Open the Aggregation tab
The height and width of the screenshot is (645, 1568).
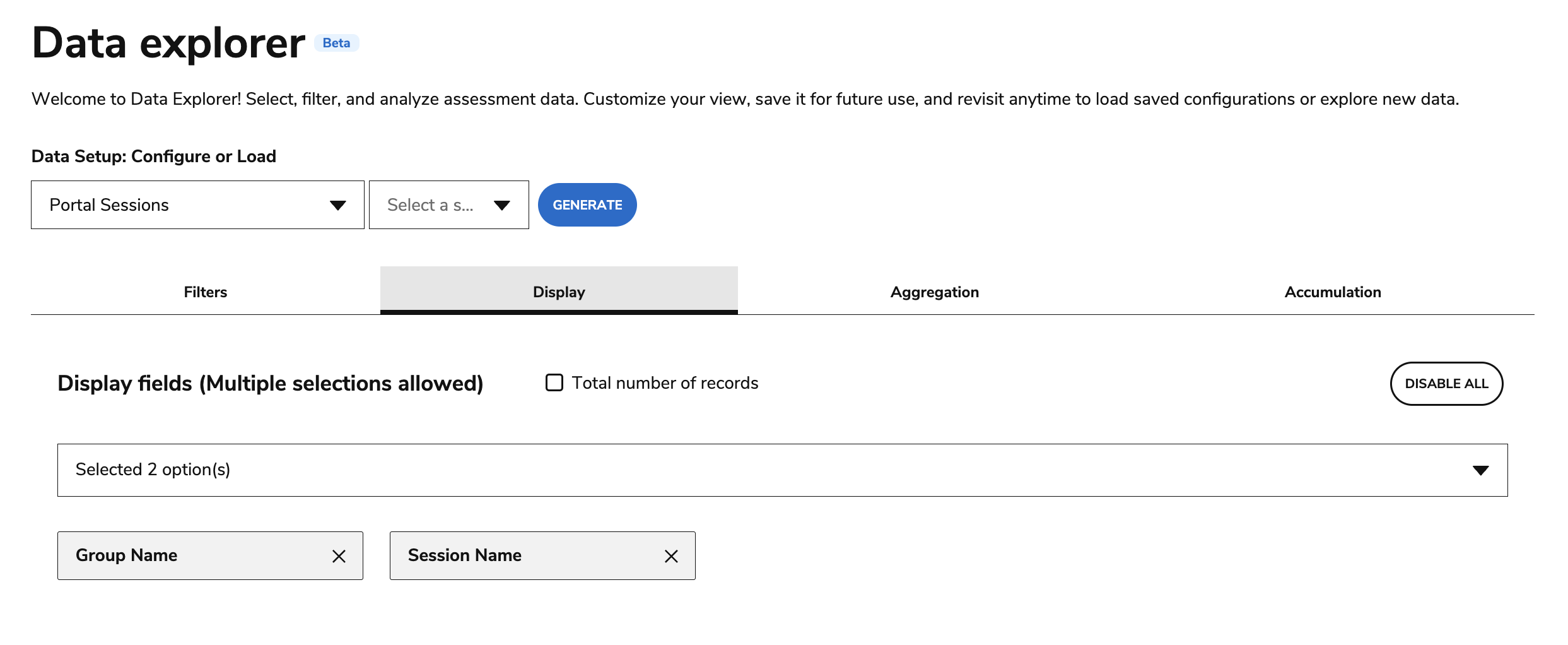[x=935, y=292]
